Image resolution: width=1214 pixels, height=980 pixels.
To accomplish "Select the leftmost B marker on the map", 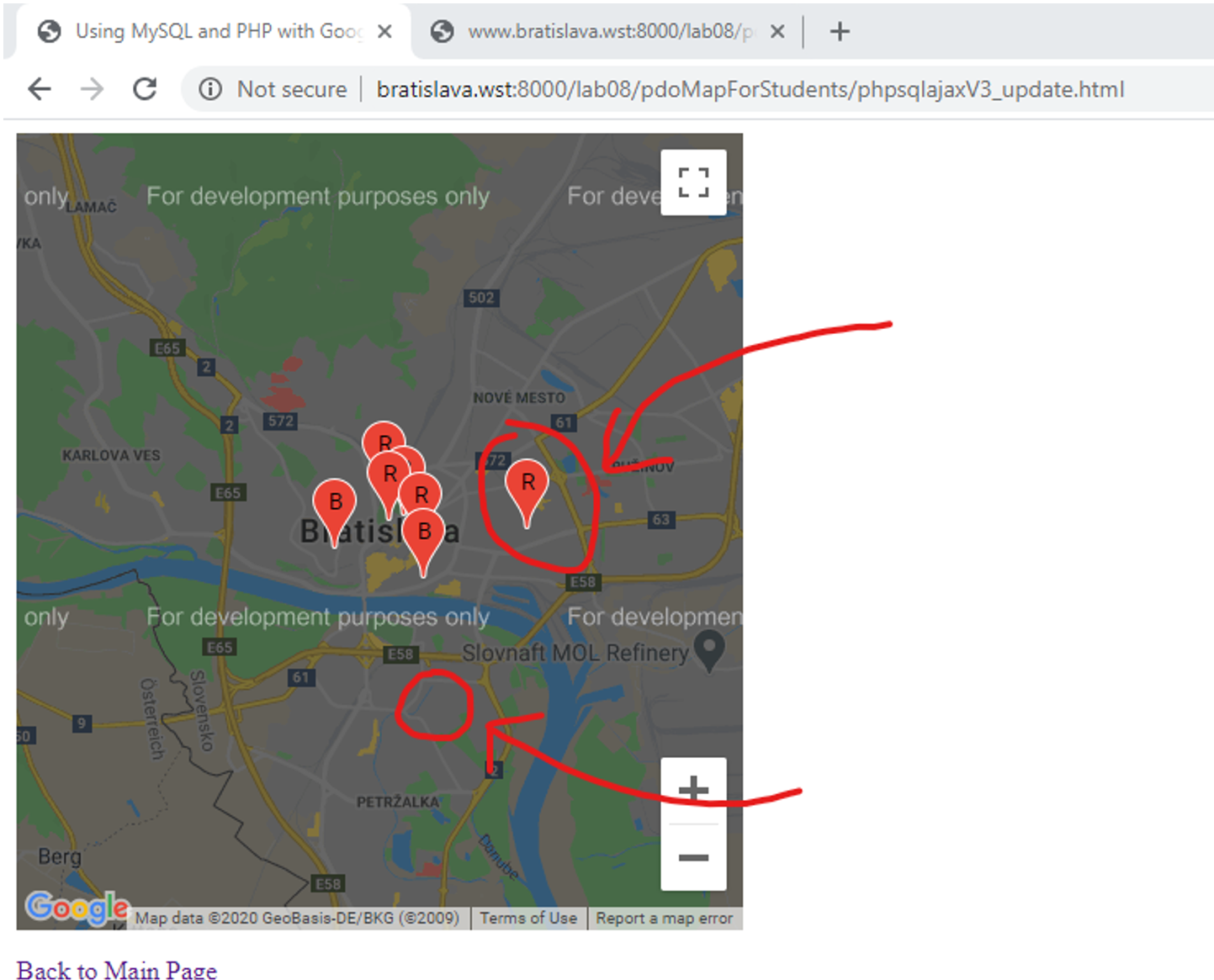I will [334, 503].
